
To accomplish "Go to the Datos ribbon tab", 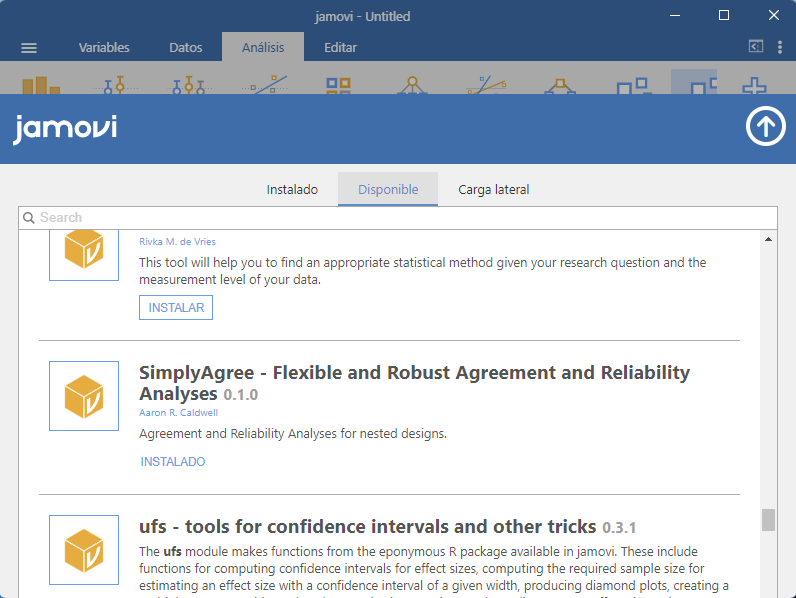I will (186, 47).
